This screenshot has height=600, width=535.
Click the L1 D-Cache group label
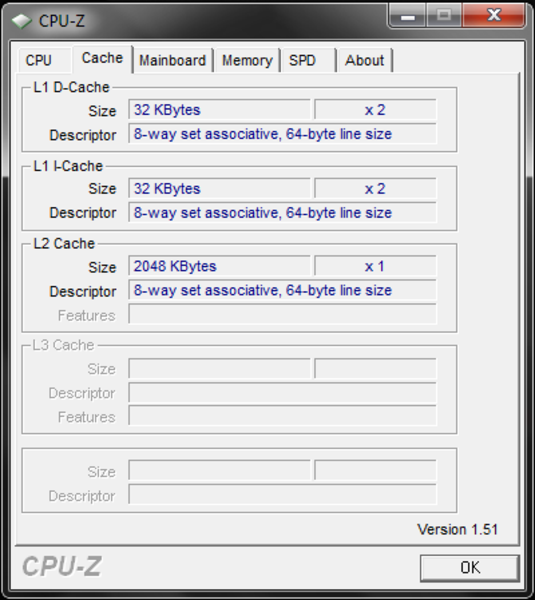point(72,87)
